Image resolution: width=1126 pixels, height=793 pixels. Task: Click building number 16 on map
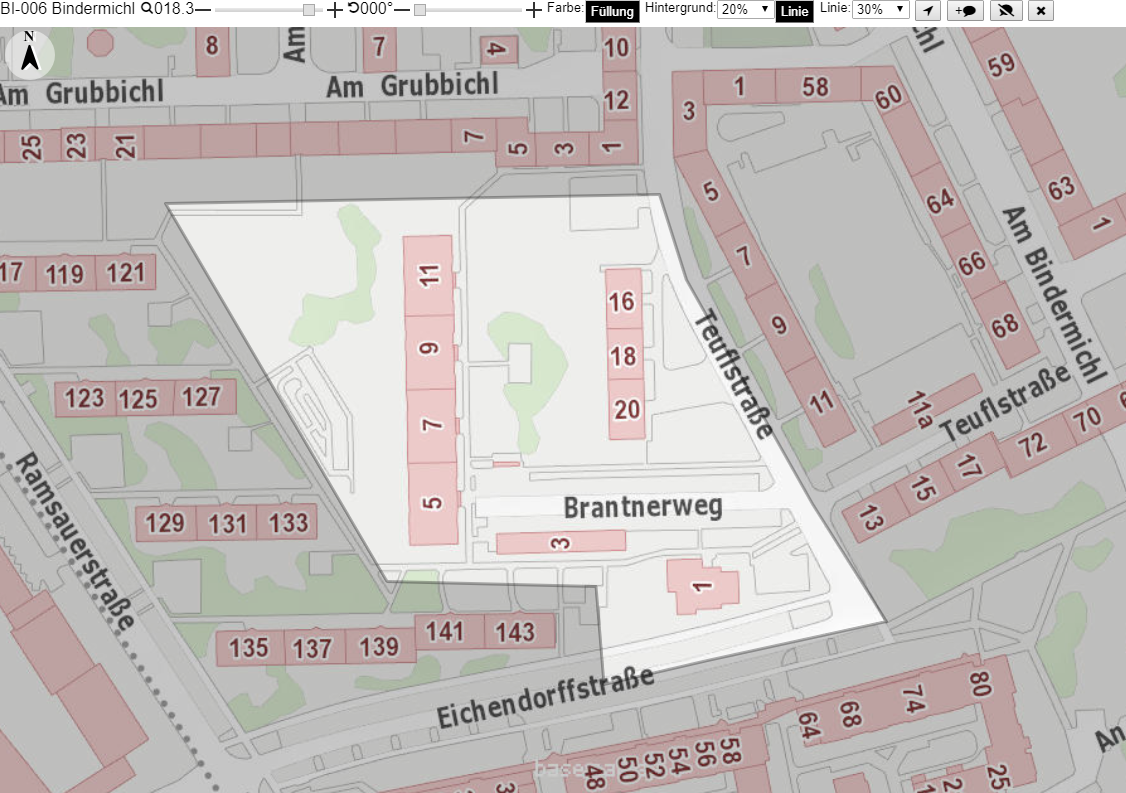tap(623, 301)
